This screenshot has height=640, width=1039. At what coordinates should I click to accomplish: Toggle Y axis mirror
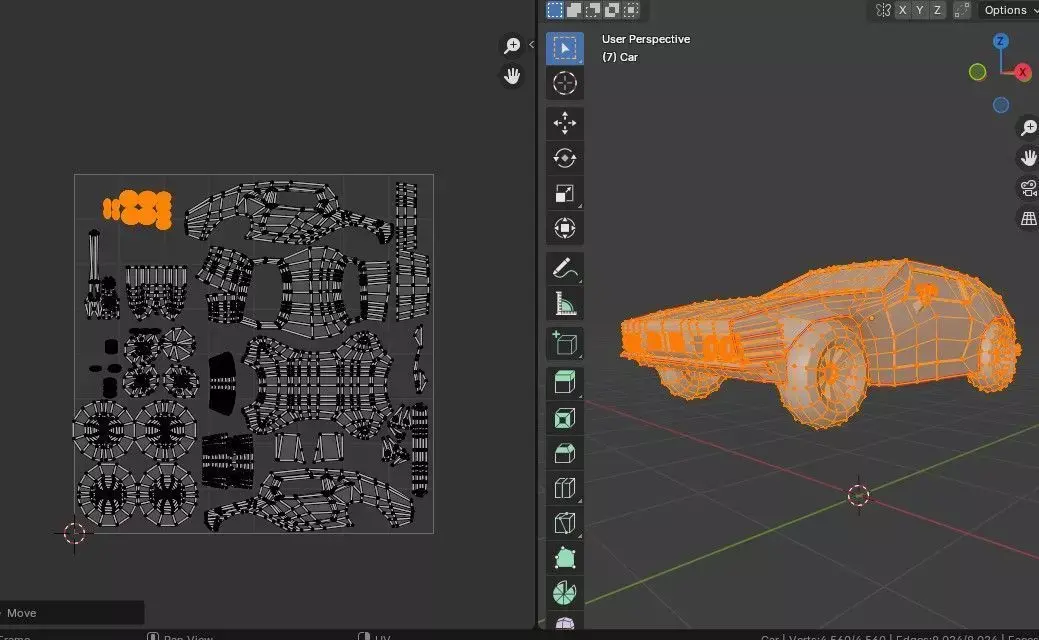920,10
